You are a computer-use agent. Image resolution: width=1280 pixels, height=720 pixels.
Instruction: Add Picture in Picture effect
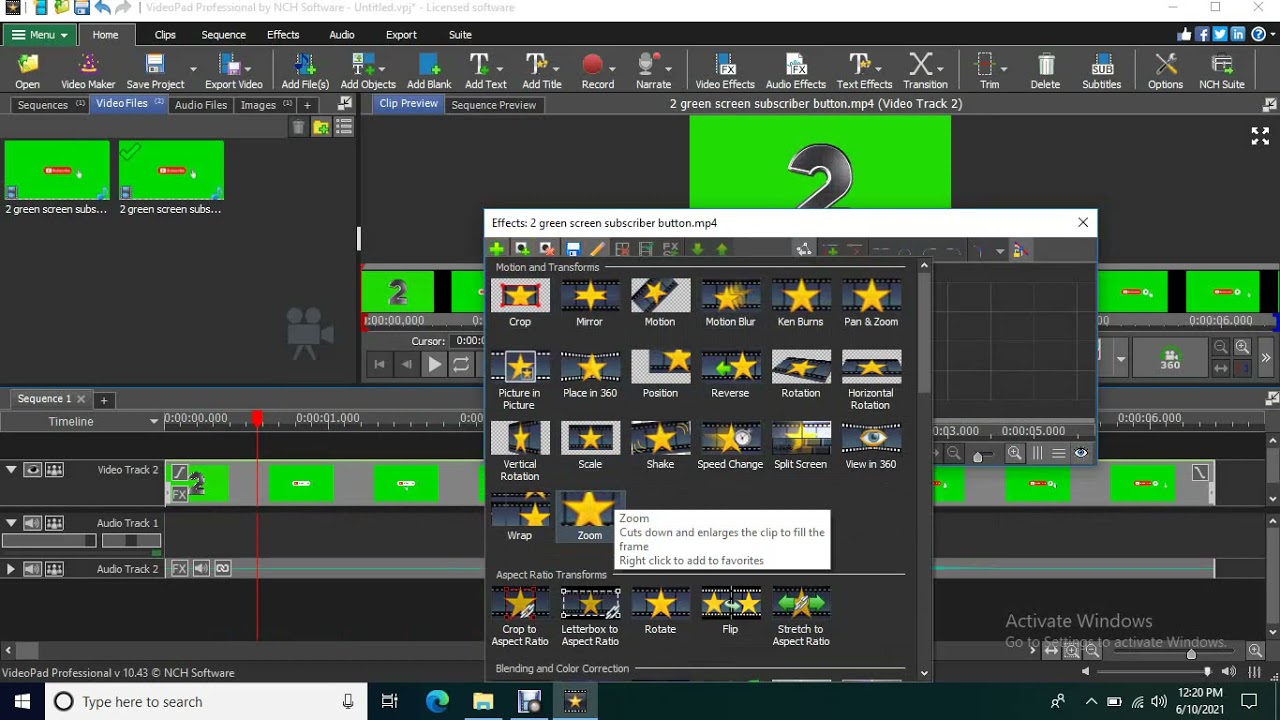tap(520, 380)
